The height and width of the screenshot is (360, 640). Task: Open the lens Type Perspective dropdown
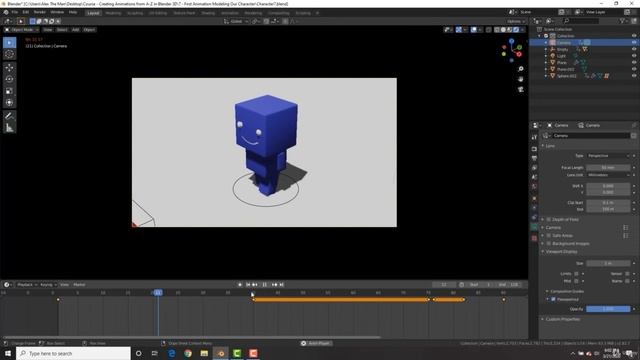pos(609,156)
